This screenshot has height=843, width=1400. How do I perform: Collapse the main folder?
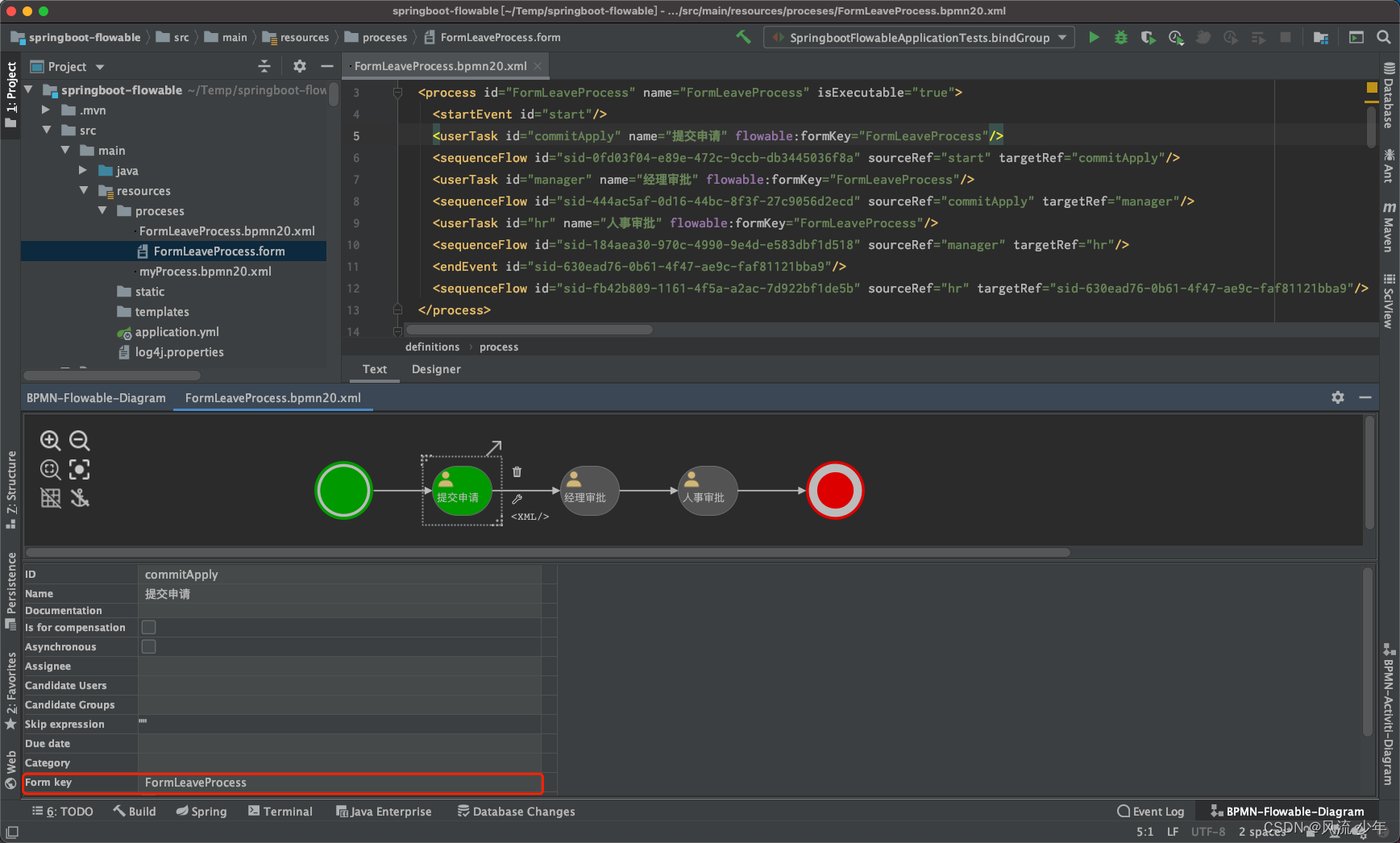(66, 150)
